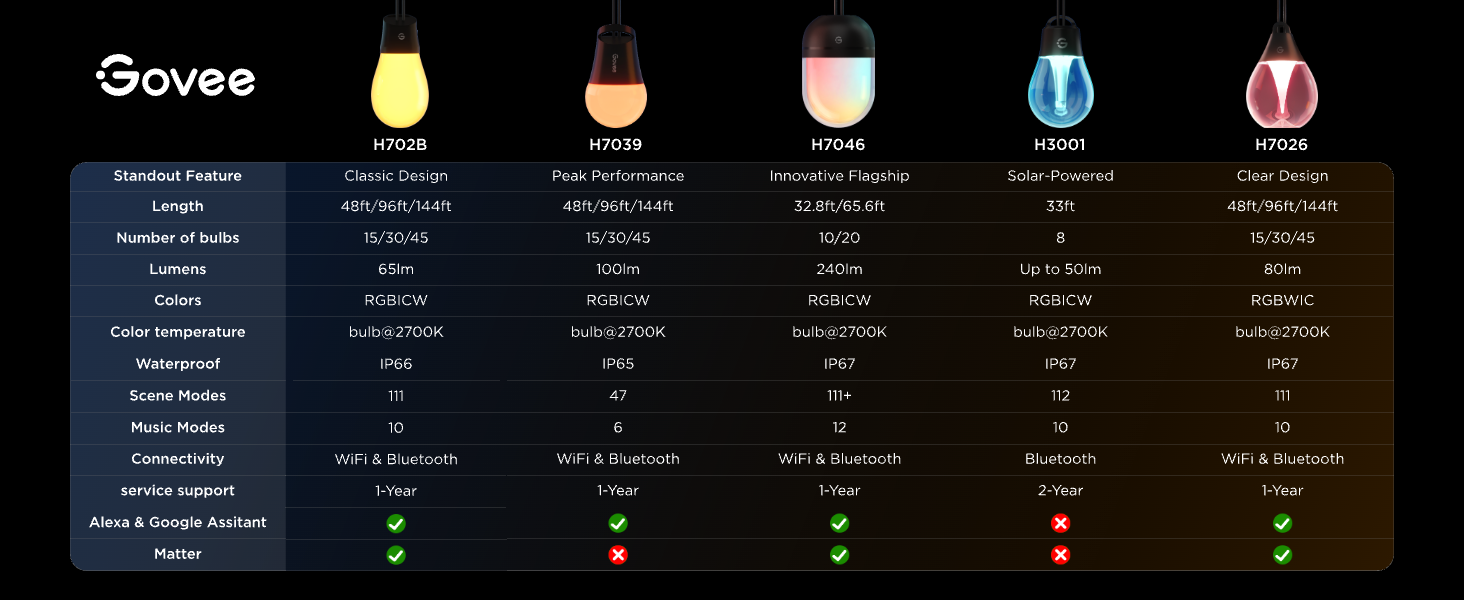Click the Length row header
The height and width of the screenshot is (600, 1464).
click(178, 206)
